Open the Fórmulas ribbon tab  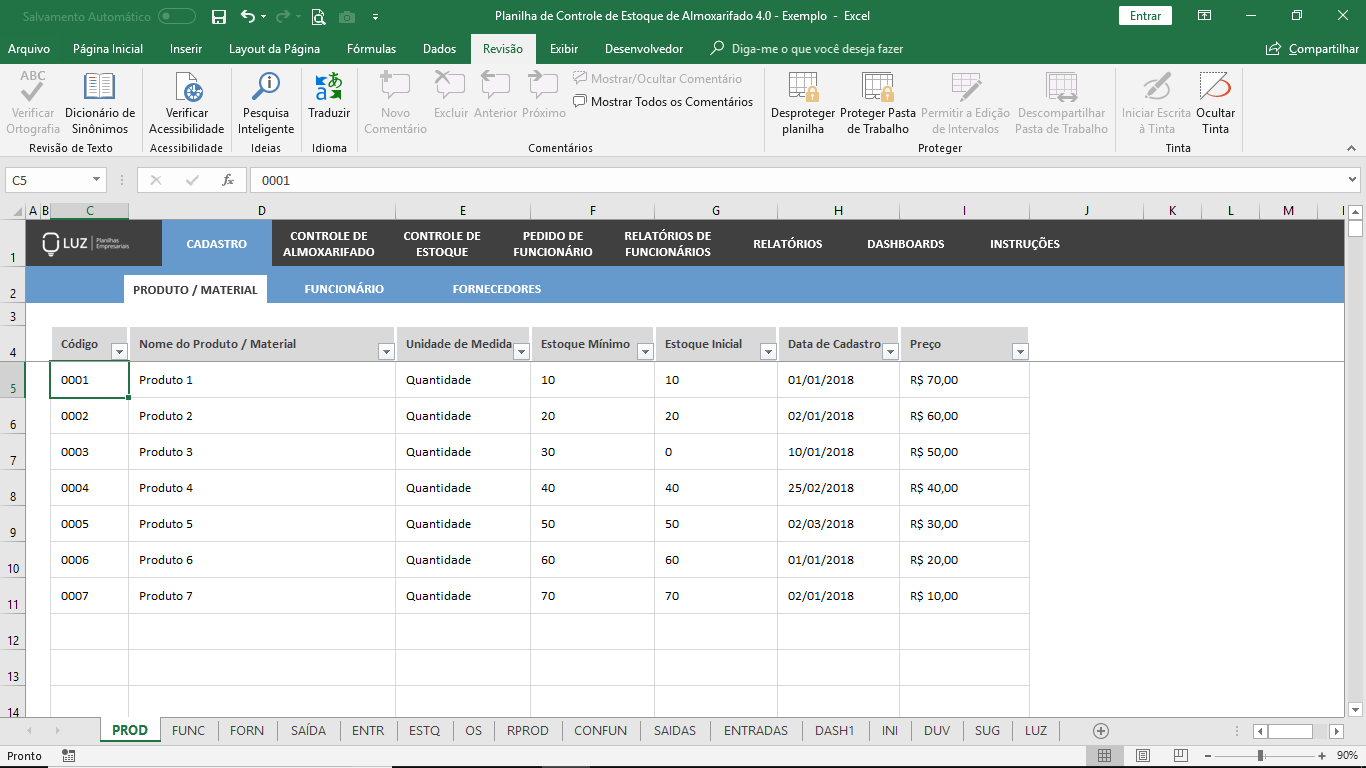(x=371, y=49)
